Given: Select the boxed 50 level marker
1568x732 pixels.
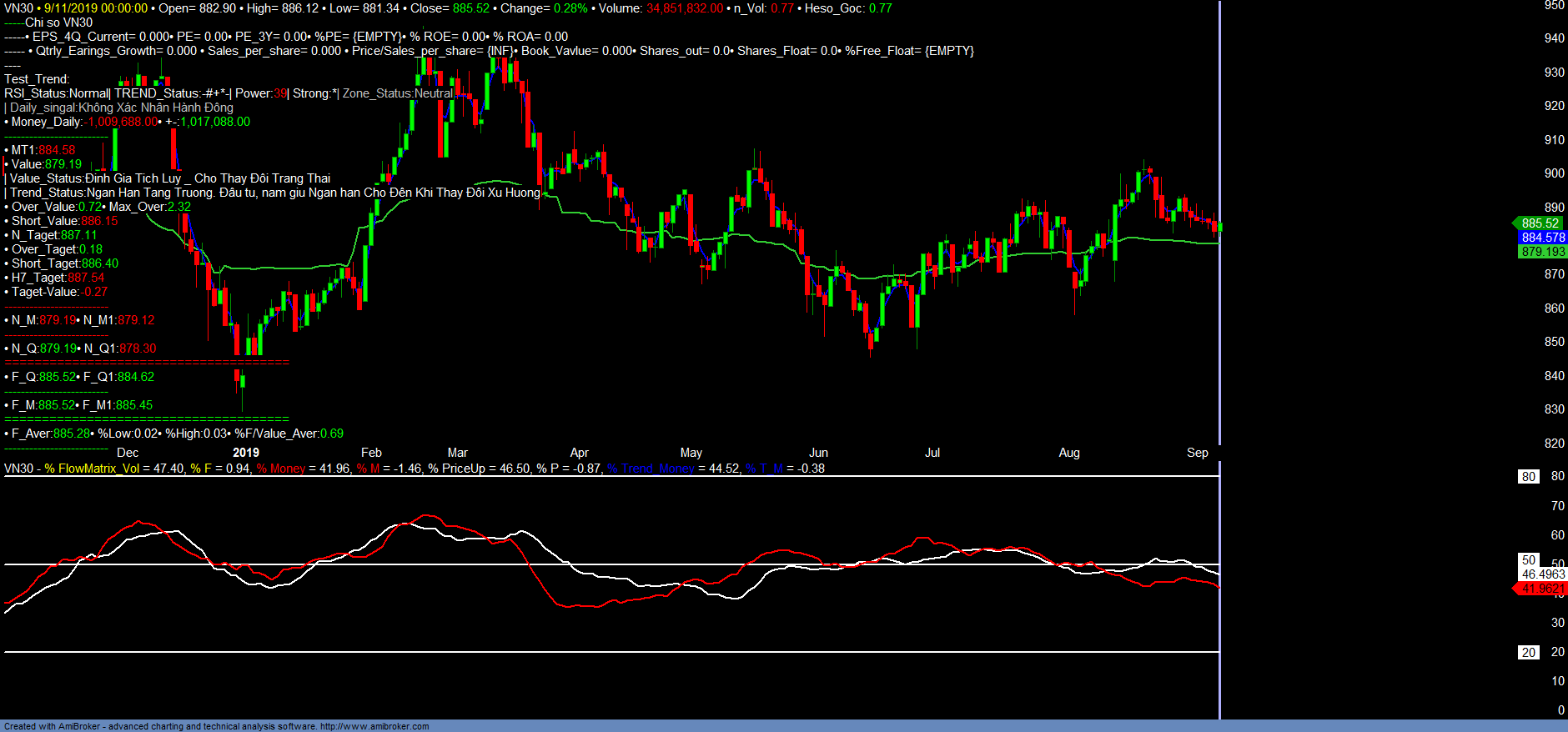Looking at the screenshot, I should (x=1528, y=560).
